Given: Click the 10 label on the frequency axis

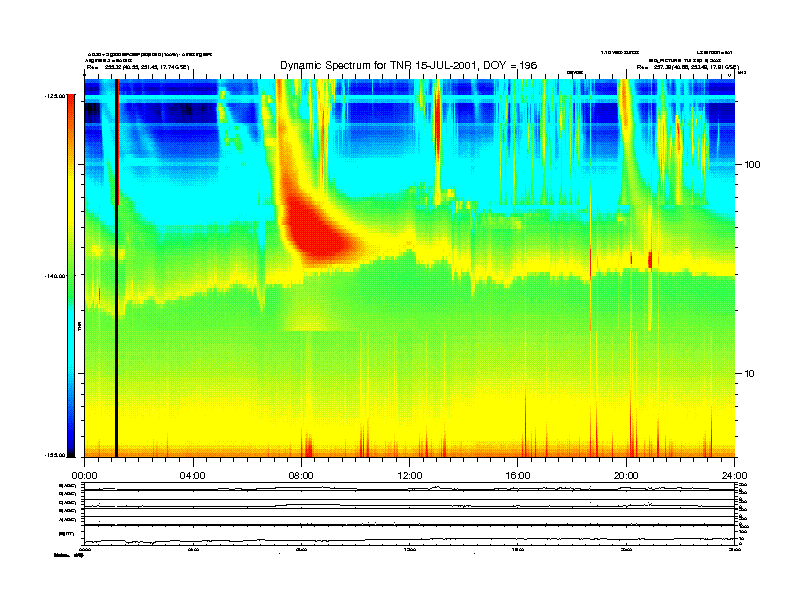Looking at the screenshot, I should [750, 374].
